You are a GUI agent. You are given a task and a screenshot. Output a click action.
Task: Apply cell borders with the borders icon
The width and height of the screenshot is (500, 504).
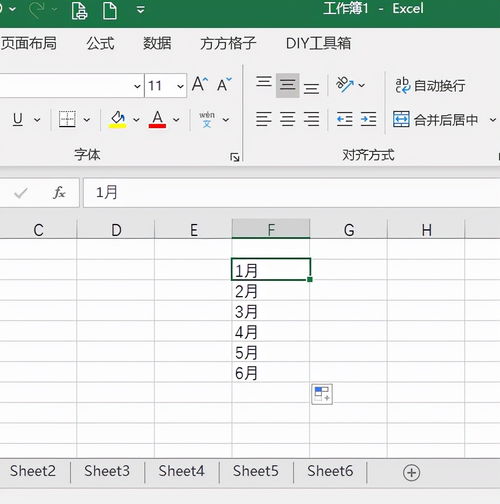point(67,119)
